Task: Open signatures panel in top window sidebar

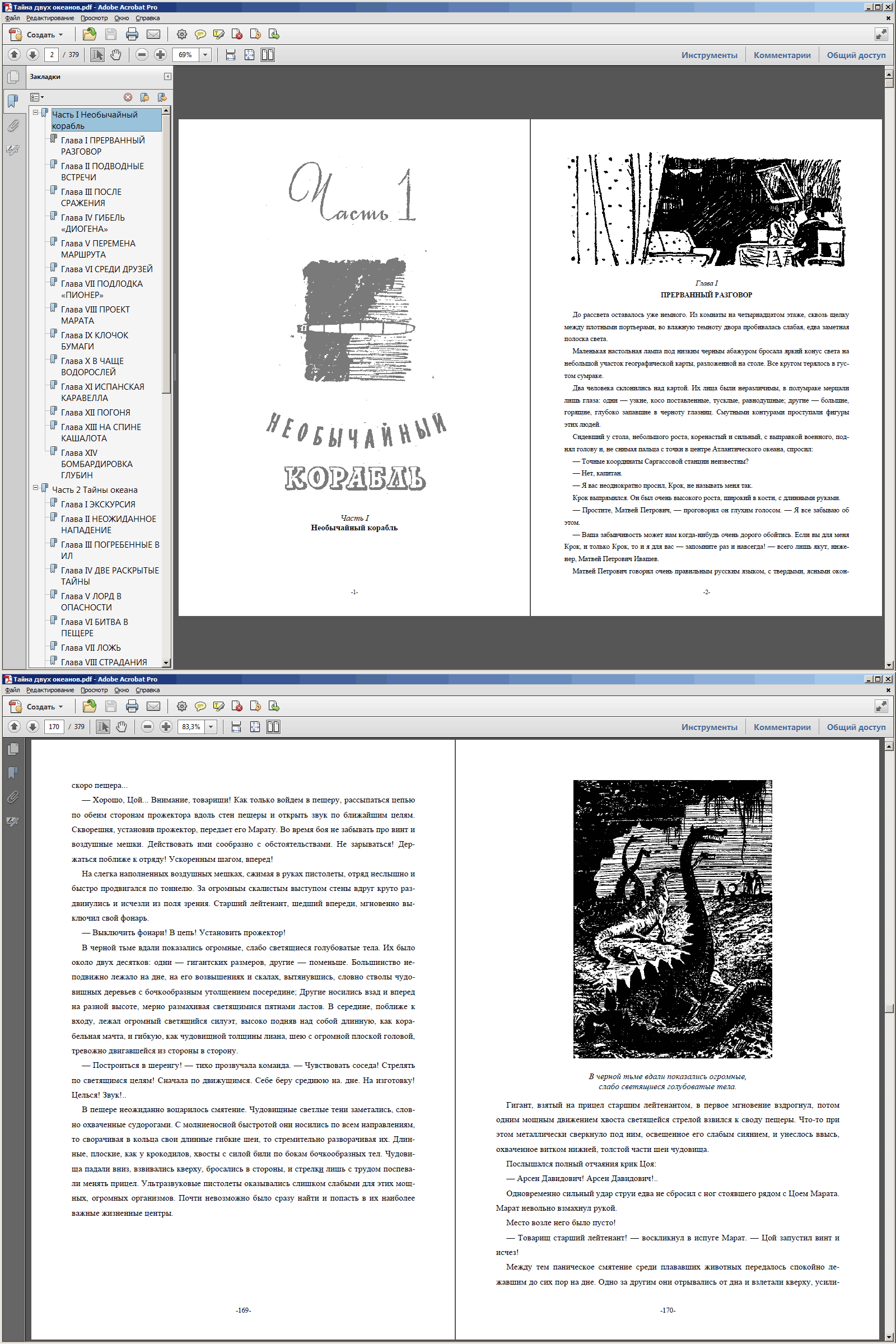Action: point(12,150)
